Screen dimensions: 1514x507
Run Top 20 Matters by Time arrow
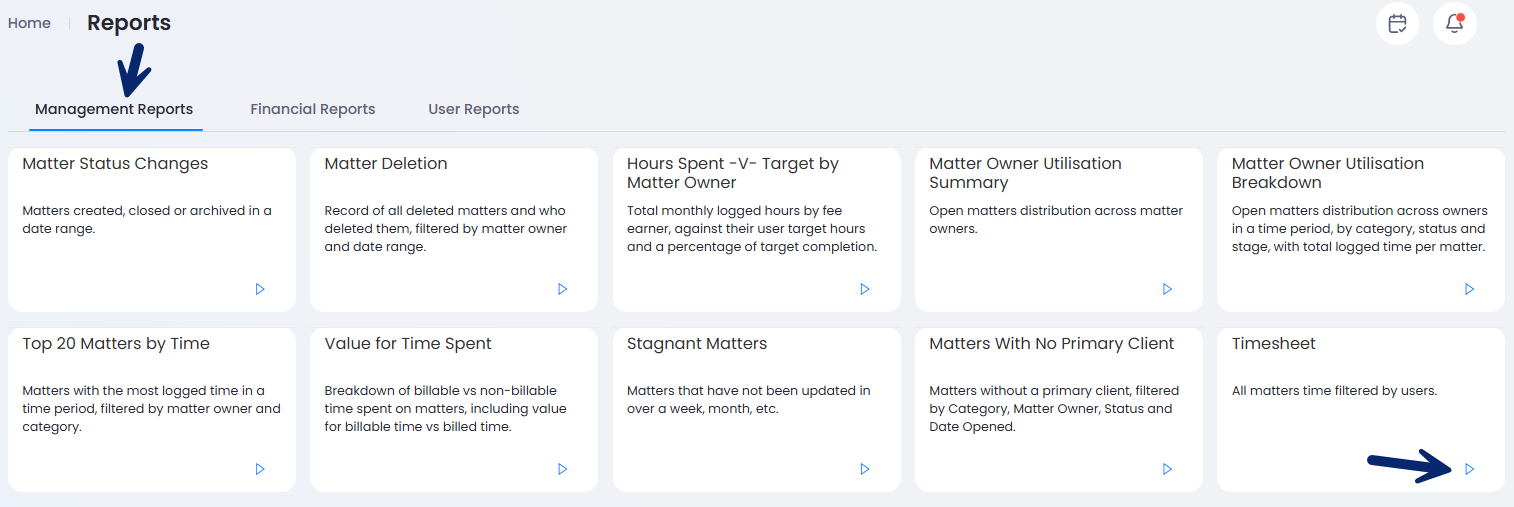pos(260,469)
